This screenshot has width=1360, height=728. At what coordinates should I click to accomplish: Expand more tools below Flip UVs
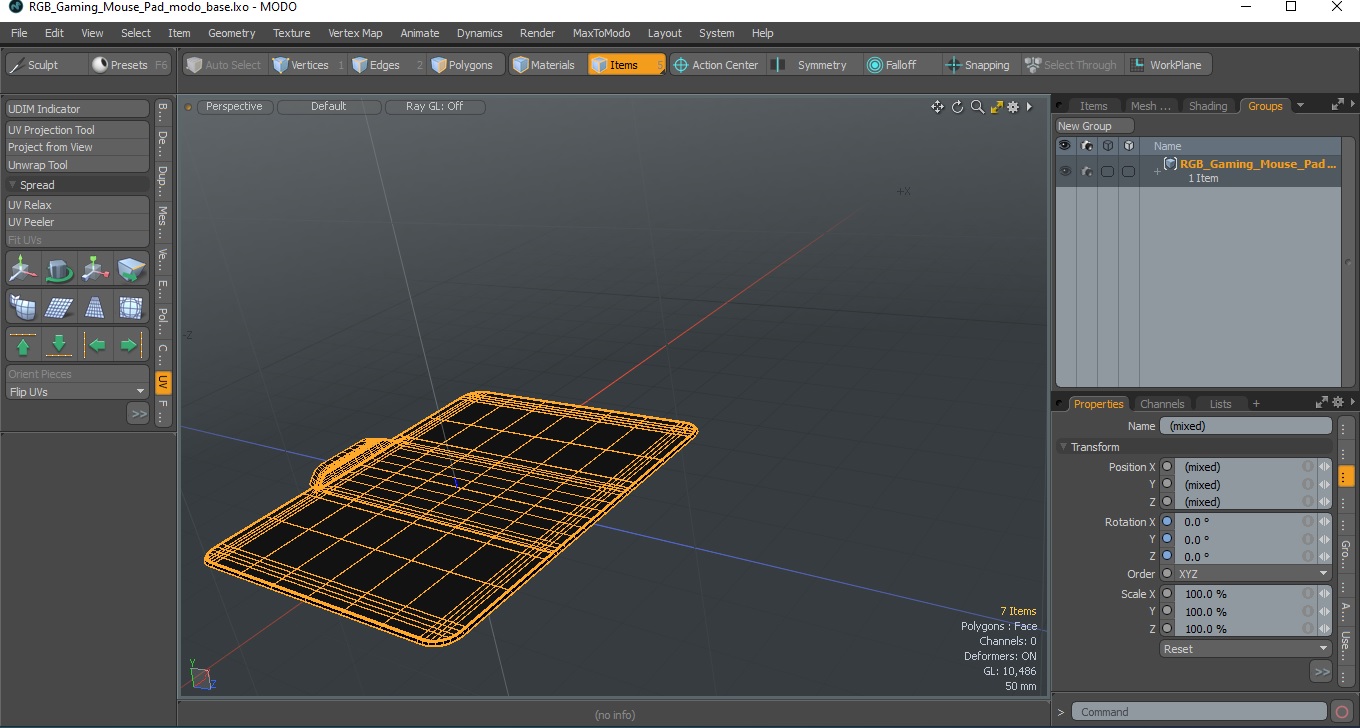pyautogui.click(x=138, y=413)
